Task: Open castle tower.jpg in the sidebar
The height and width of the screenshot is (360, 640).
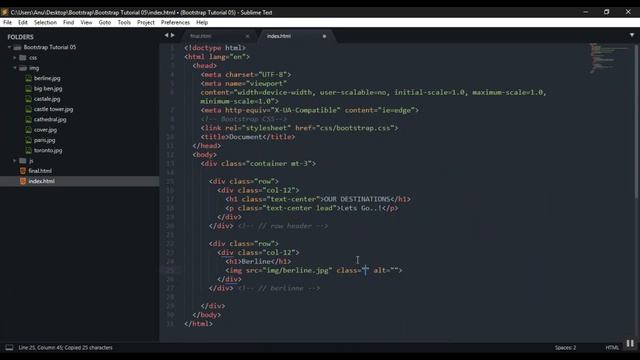Action: coord(53,109)
